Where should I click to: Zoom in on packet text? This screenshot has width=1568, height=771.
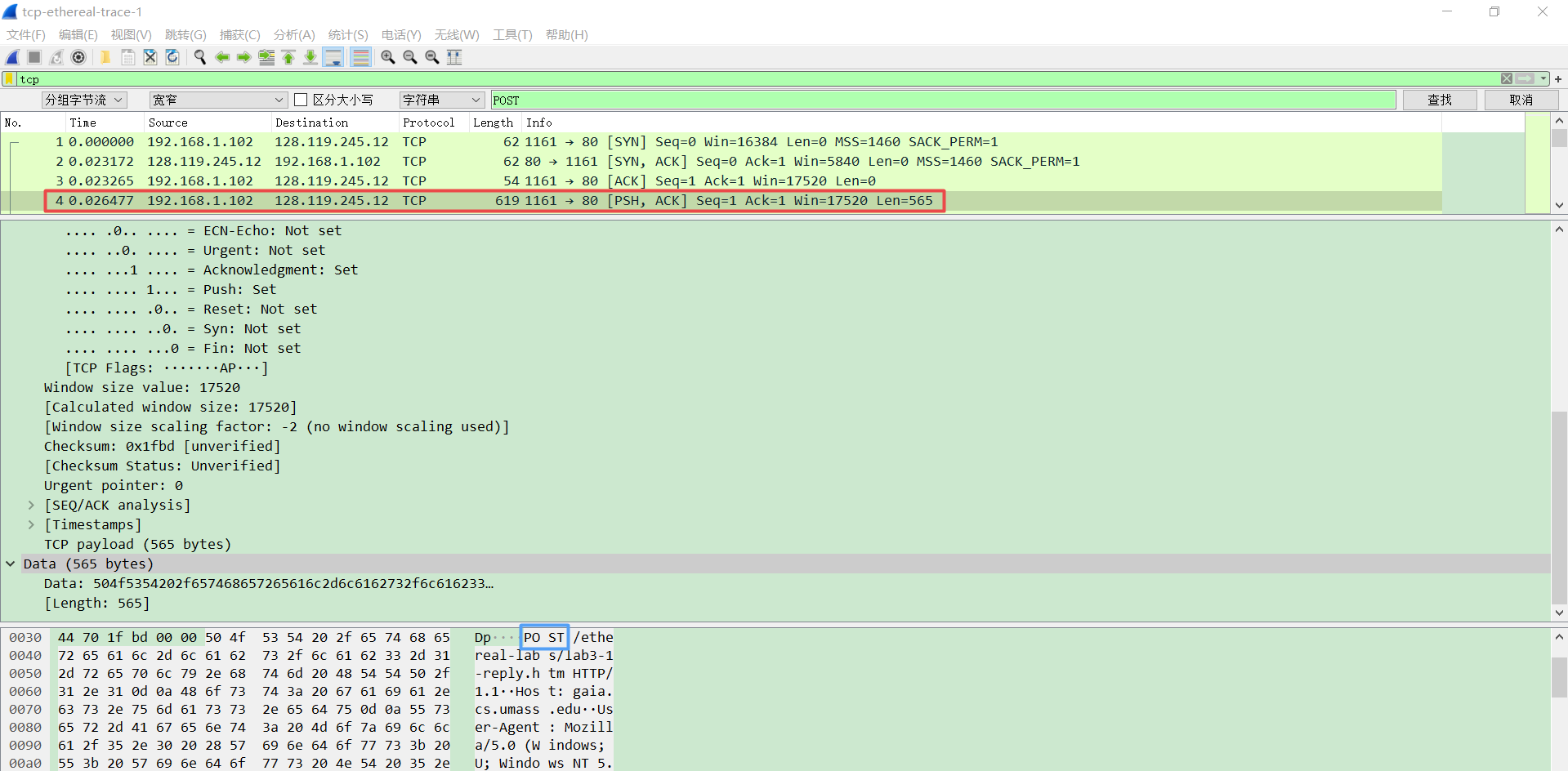[x=388, y=57]
